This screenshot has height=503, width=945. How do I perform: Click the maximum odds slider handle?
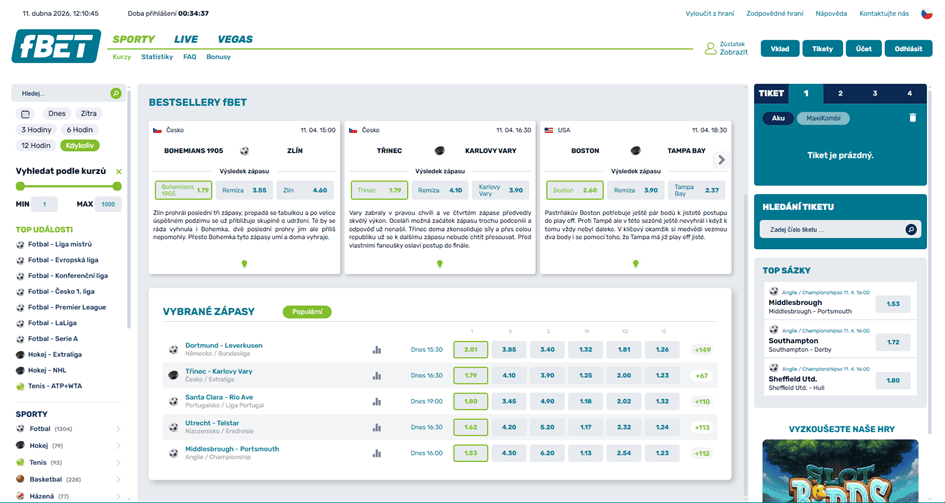click(x=117, y=186)
